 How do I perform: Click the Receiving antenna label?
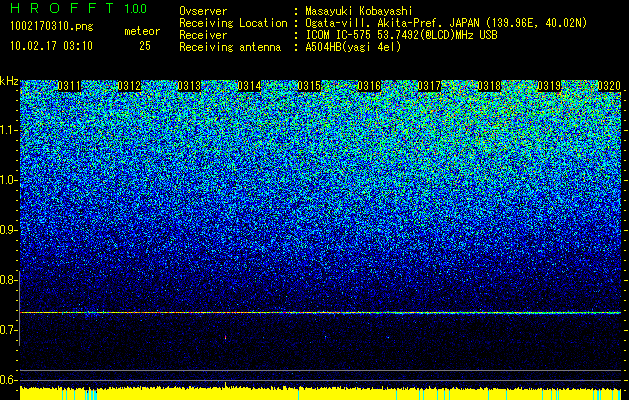click(x=230, y=47)
